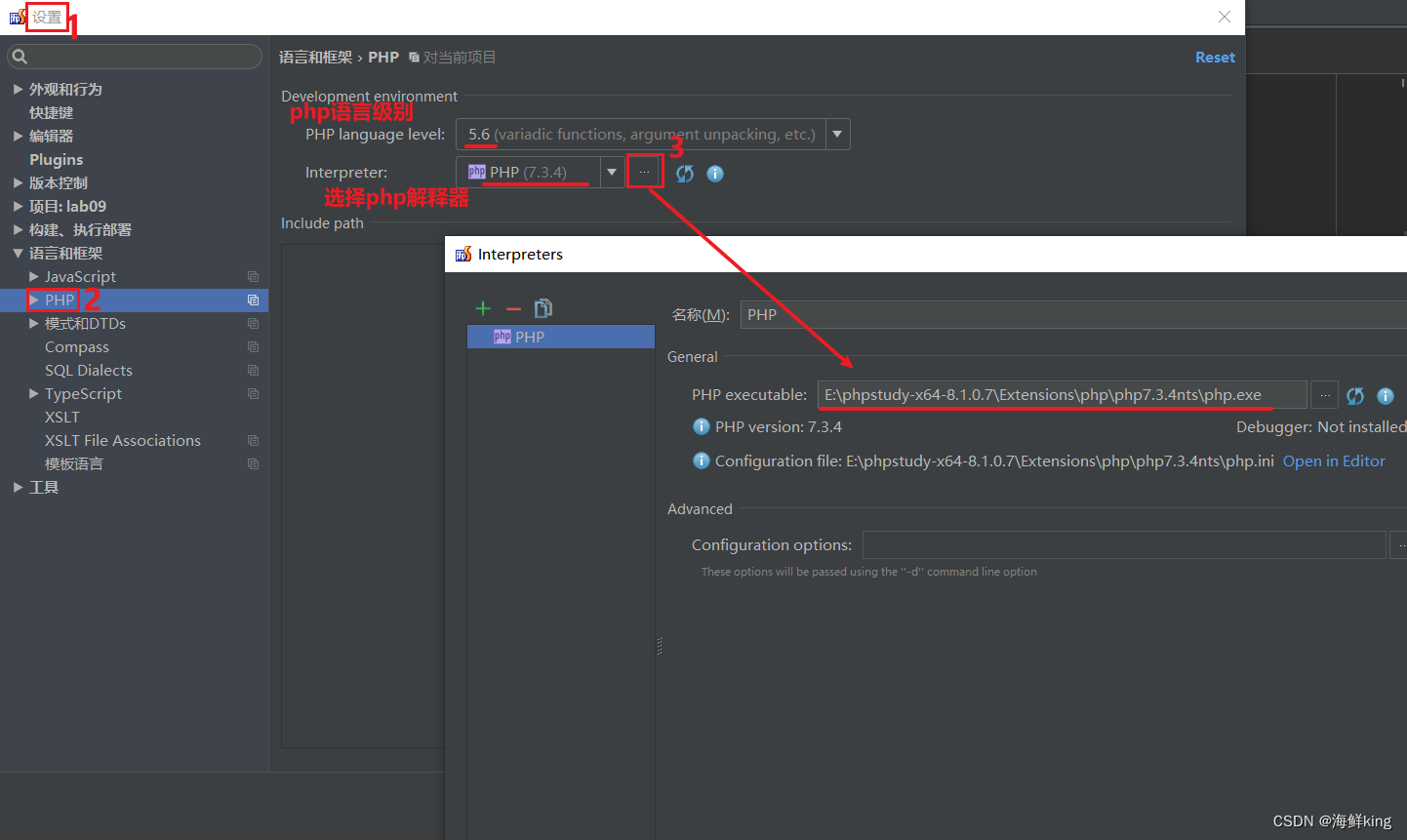Add a new interpreter with plus icon

483,308
